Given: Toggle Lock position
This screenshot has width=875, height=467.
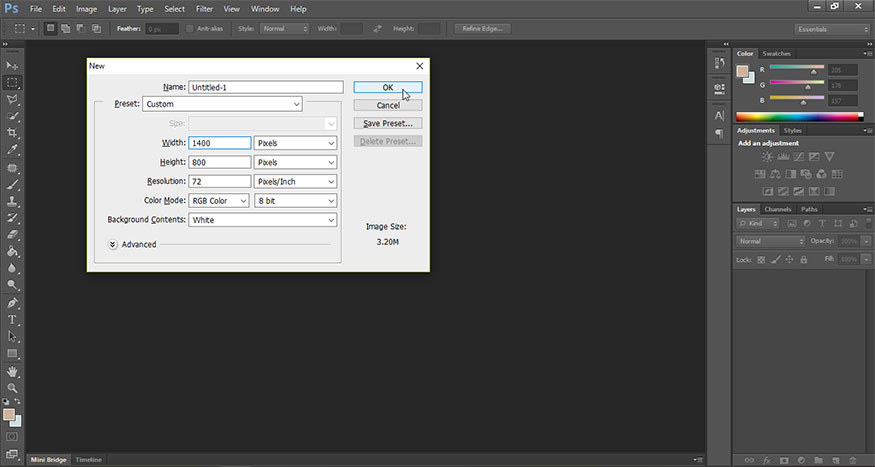Looking at the screenshot, I should pos(790,260).
